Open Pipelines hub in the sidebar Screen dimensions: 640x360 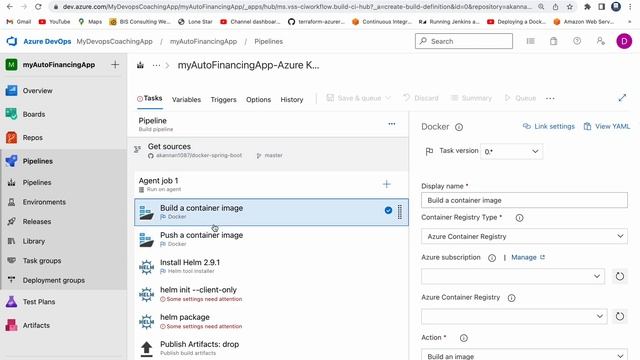38,161
